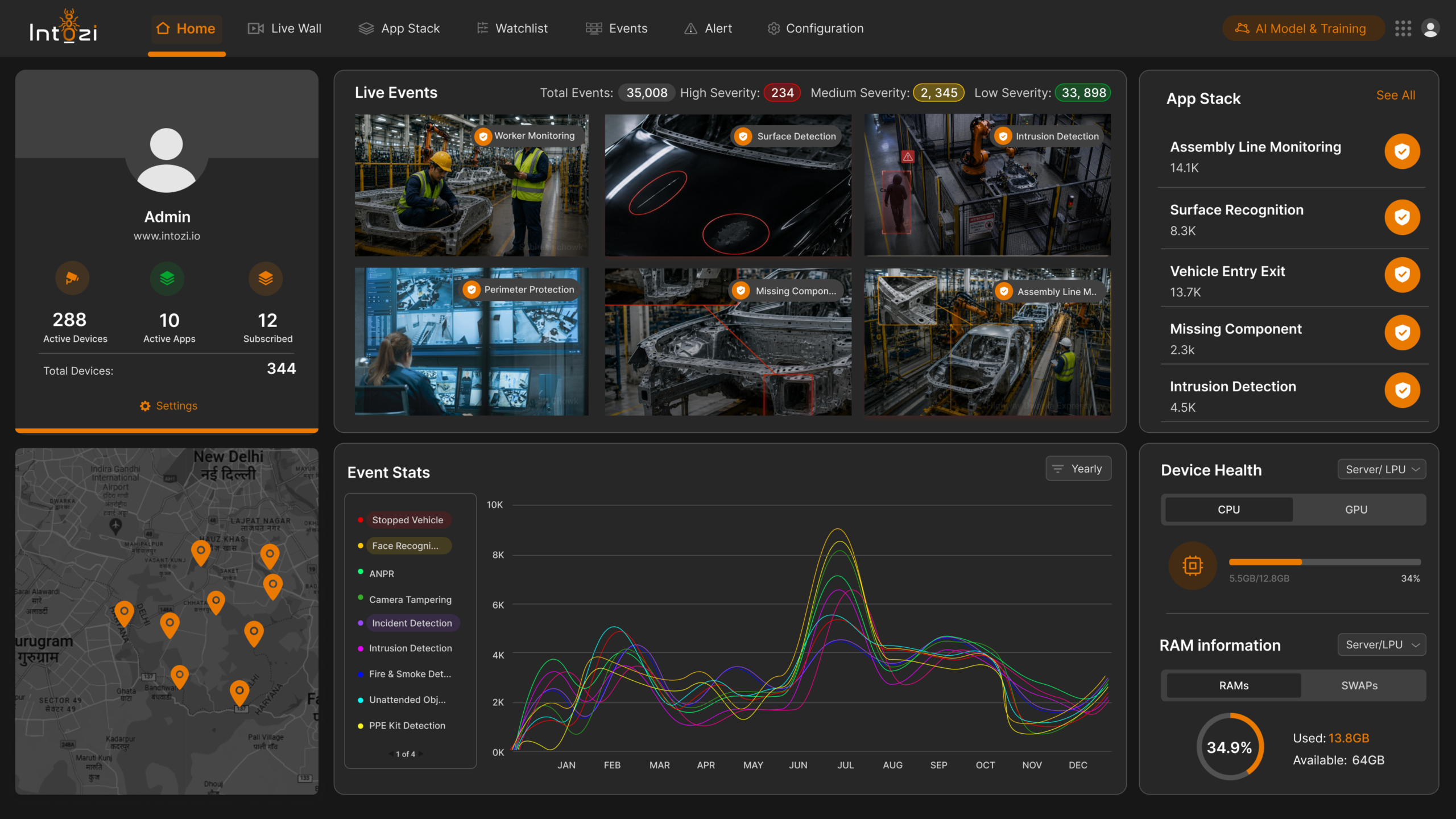This screenshot has height=819, width=1456.
Task: Click the Settings gear icon
Action: 145,406
